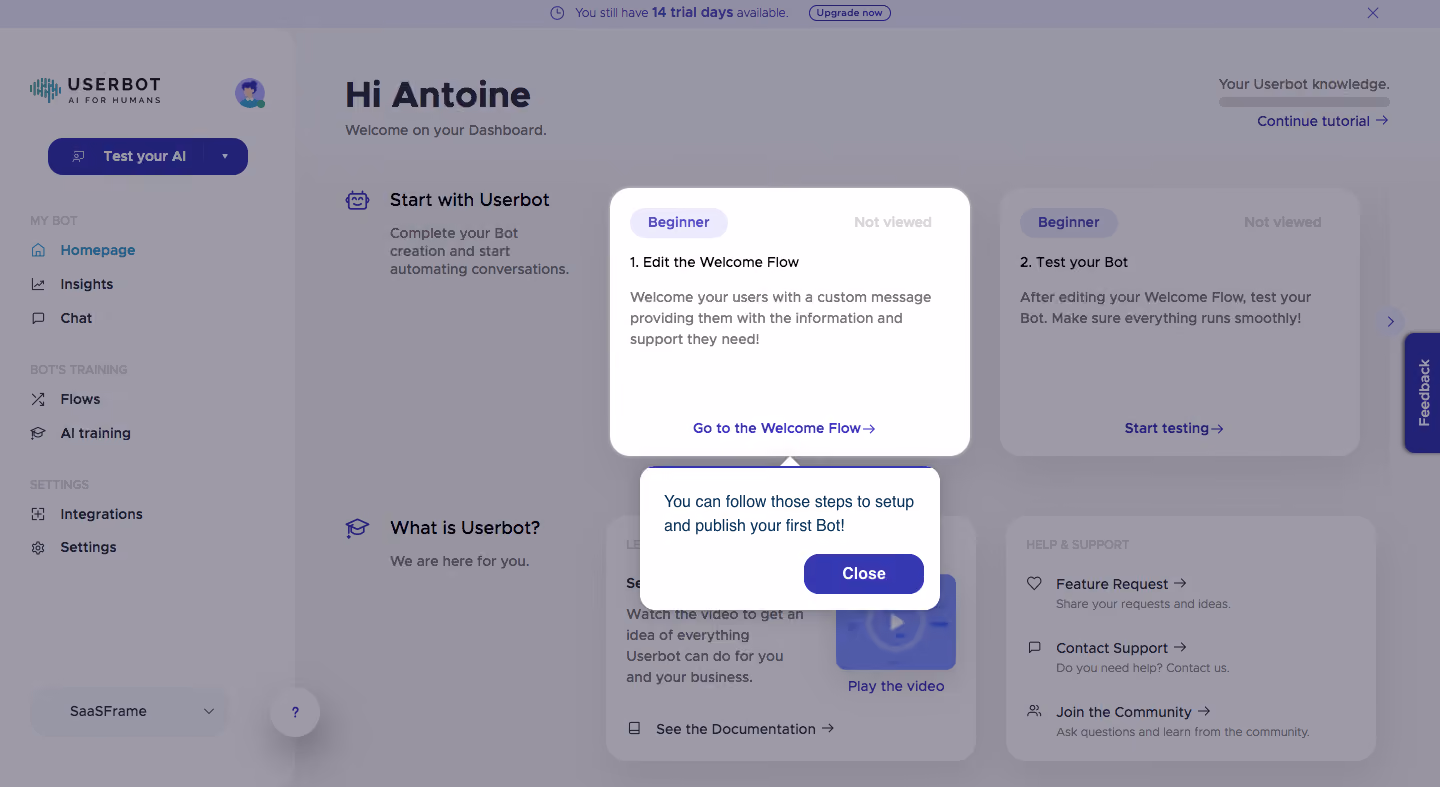Open the SaaSFrame workspace selector
The image size is (1440, 787).
click(129, 711)
